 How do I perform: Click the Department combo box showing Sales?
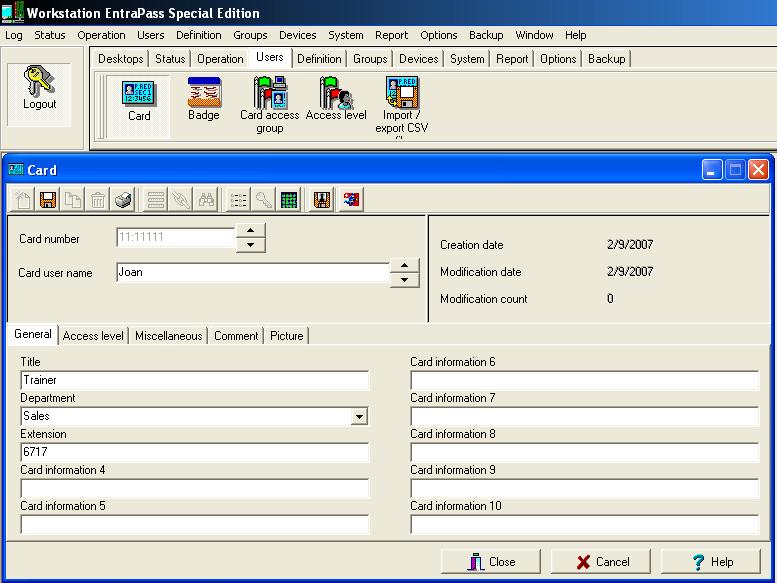195,417
